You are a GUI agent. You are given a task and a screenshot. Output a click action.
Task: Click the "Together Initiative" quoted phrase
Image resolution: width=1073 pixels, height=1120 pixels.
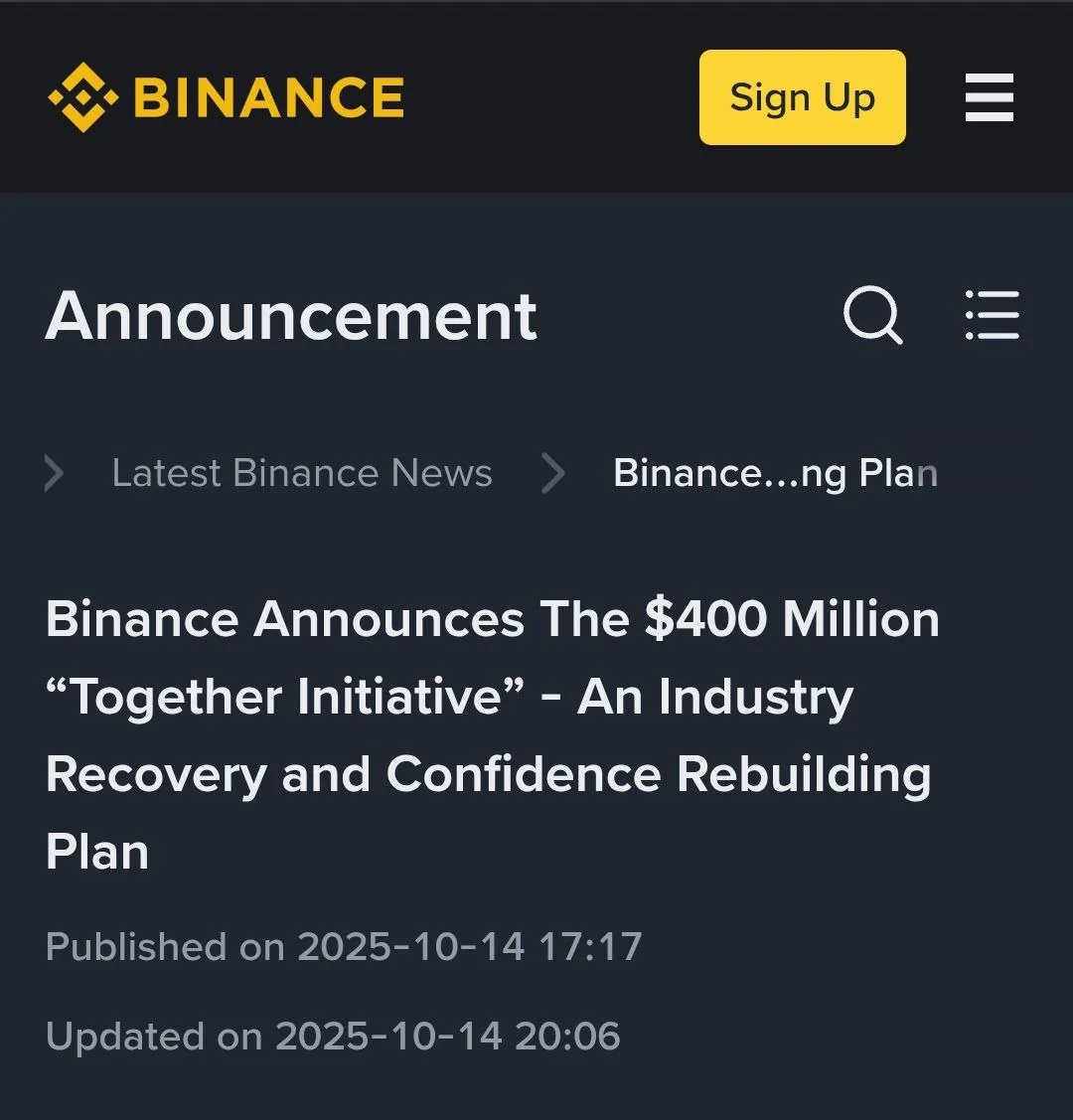(289, 697)
